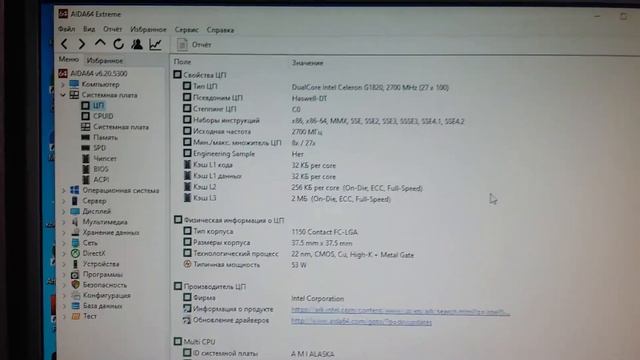Click the Операционная система Windows icon
The image size is (640, 360).
tap(75, 190)
